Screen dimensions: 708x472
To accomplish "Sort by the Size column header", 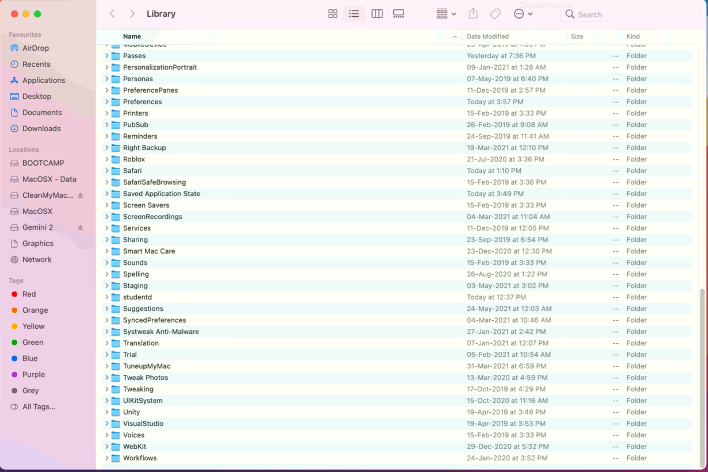I will pyautogui.click(x=577, y=37).
